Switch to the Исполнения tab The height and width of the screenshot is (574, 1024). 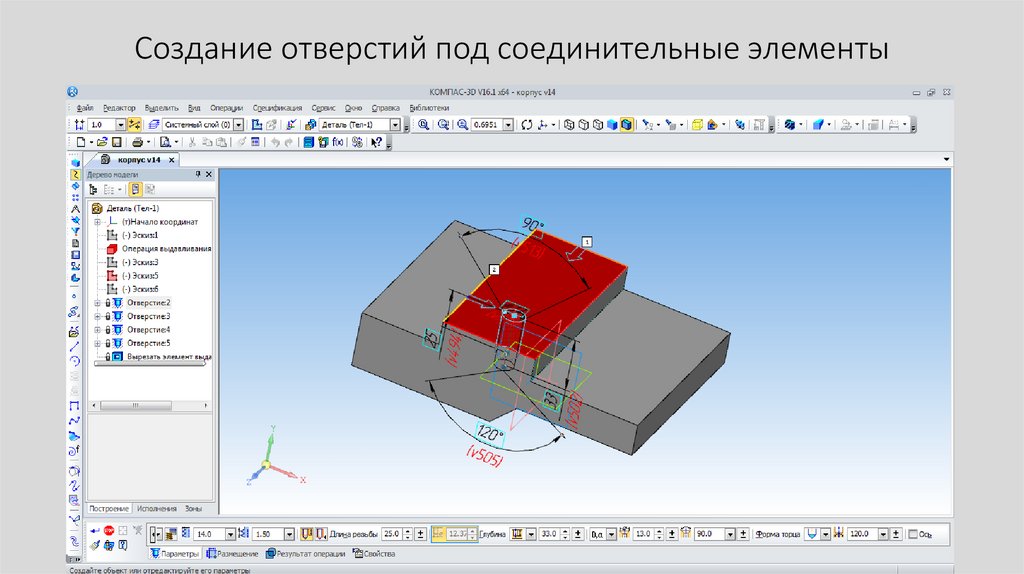(157, 508)
